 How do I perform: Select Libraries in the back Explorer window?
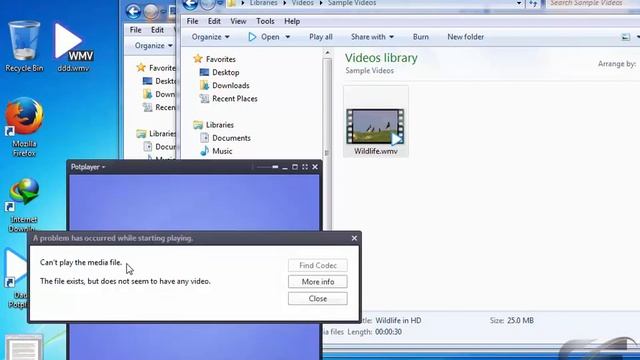coord(162,133)
